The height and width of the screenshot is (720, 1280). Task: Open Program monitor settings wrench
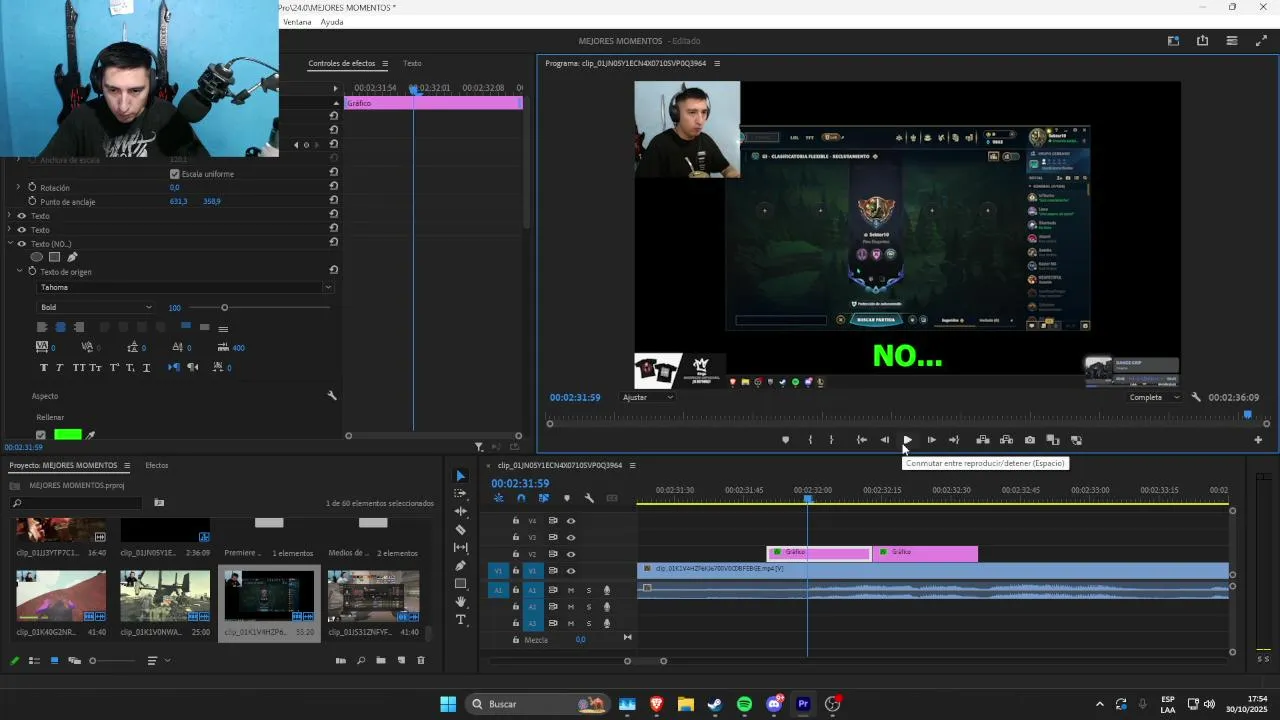pyautogui.click(x=1196, y=397)
